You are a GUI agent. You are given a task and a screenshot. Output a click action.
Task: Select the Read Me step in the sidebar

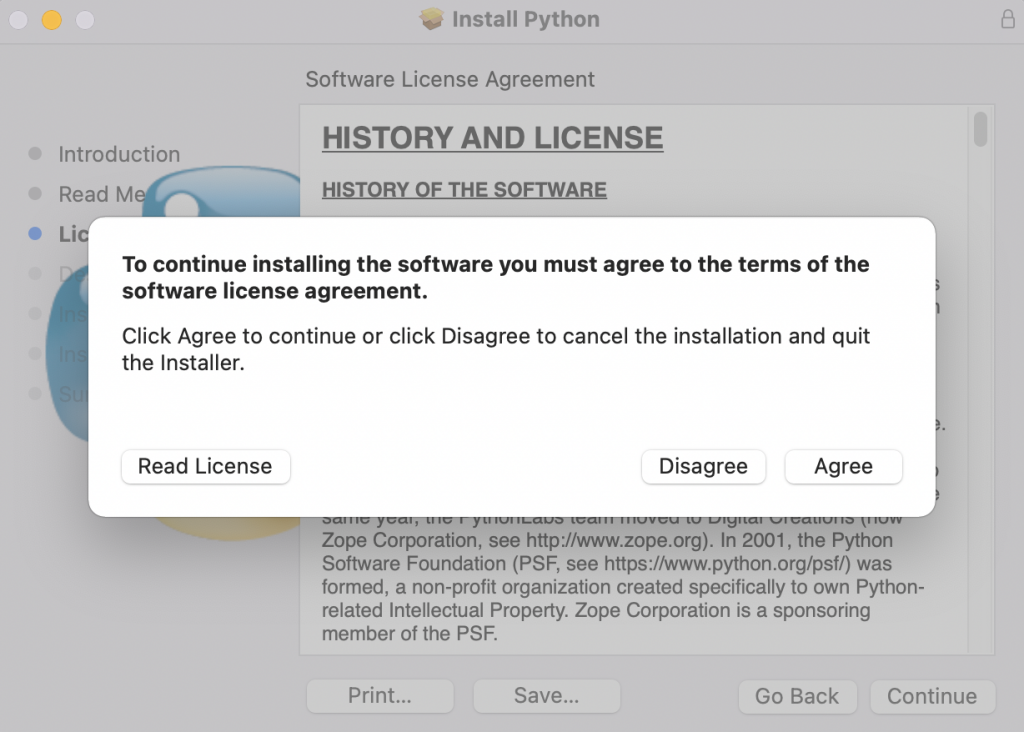click(102, 194)
